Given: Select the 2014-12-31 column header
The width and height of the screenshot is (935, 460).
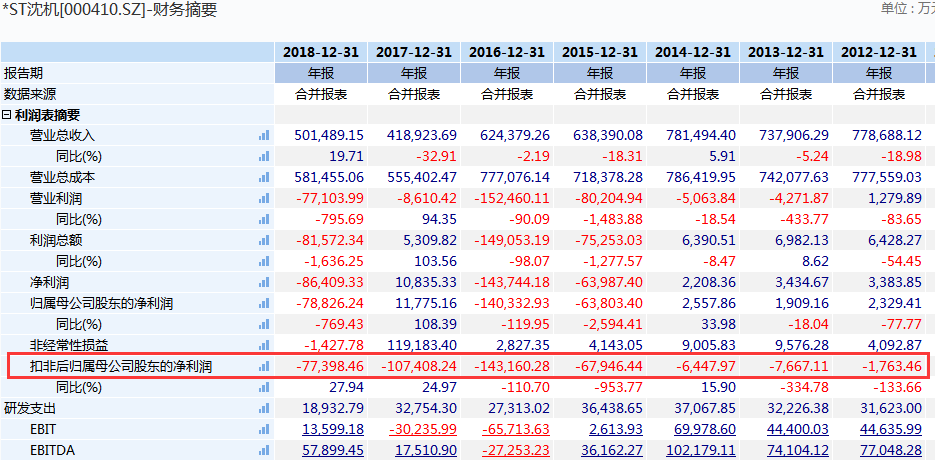Looking at the screenshot, I should [x=693, y=53].
